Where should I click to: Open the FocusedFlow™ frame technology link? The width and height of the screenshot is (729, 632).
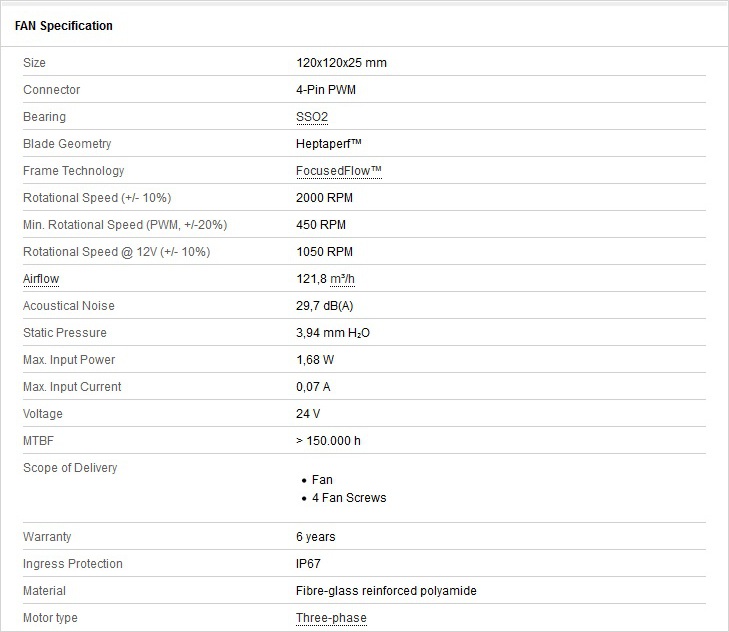[x=339, y=171]
